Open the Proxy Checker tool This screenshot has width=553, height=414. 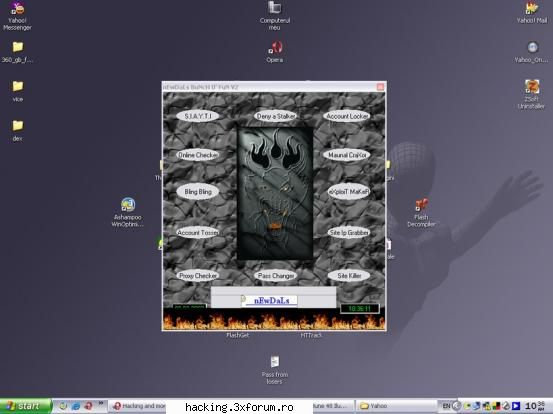(198, 276)
